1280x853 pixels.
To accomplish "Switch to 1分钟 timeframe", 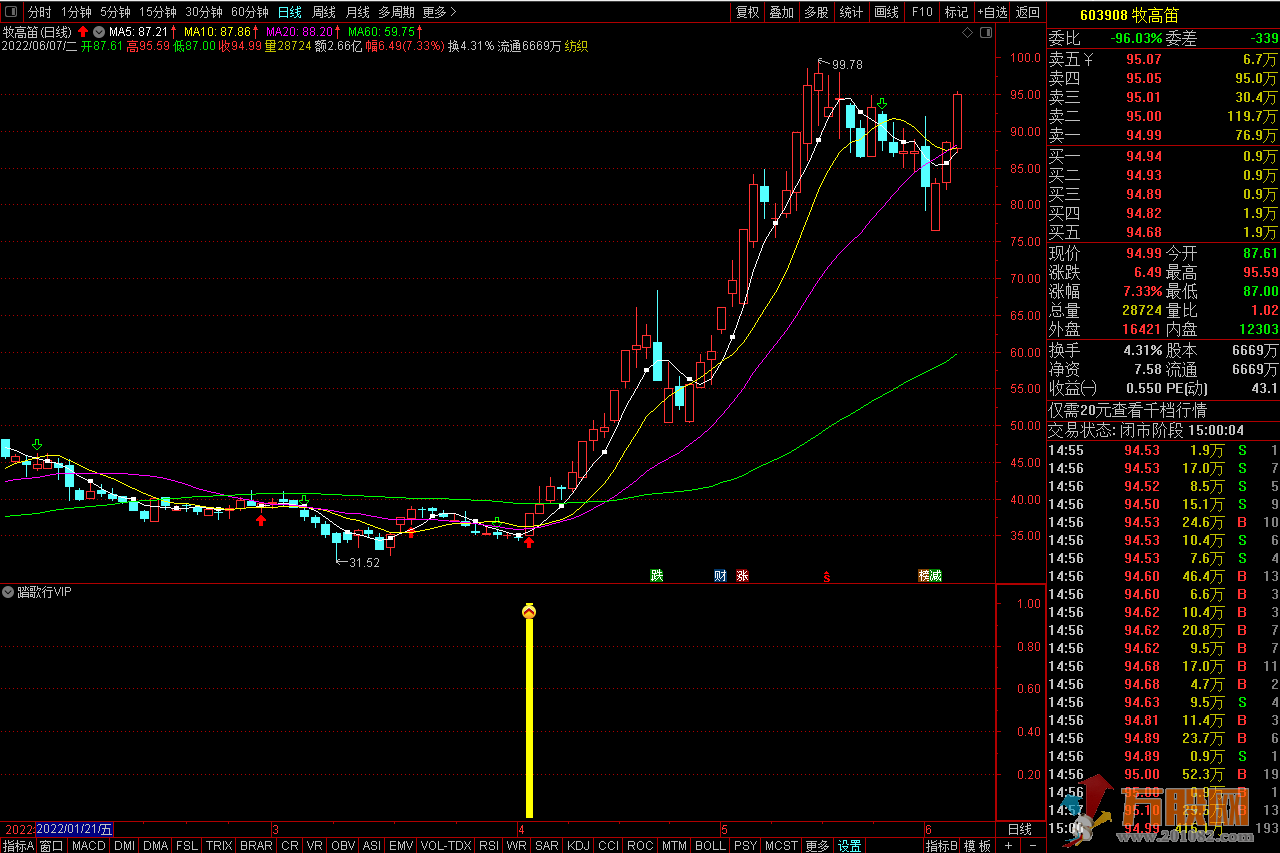I will pyautogui.click(x=76, y=12).
